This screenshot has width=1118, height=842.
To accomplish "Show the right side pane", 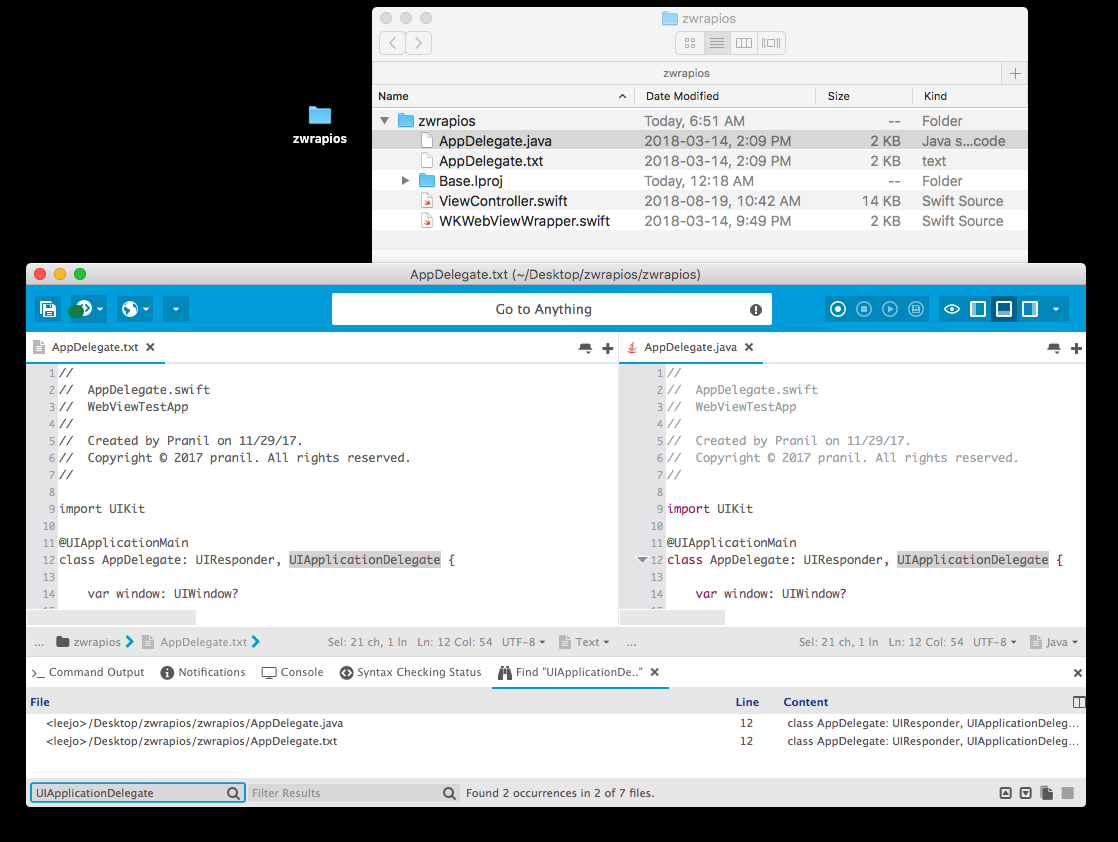I will 1030,309.
